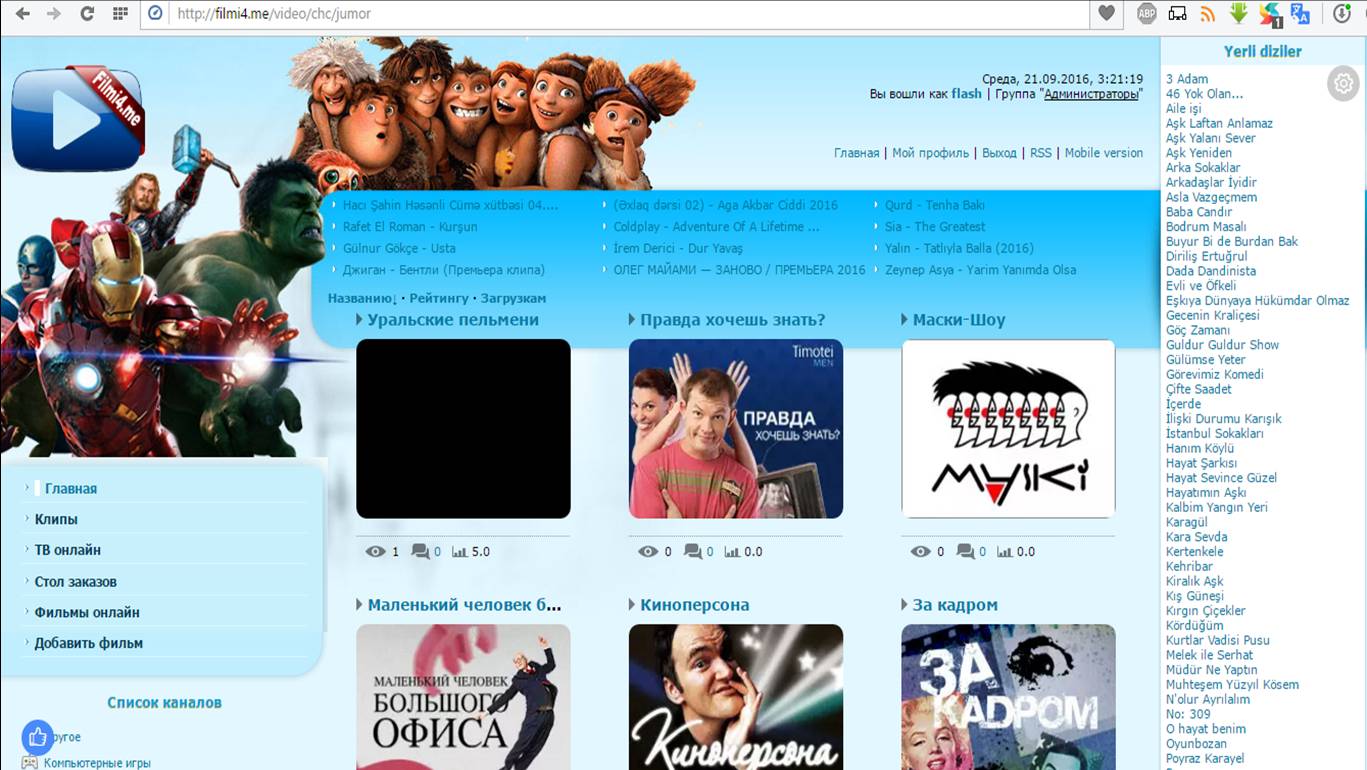Click arrow before Маски-Шоу title

click(905, 320)
